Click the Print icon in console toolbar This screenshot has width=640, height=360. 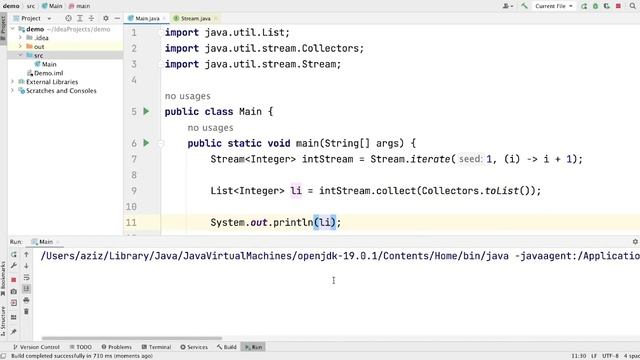tap(27, 300)
